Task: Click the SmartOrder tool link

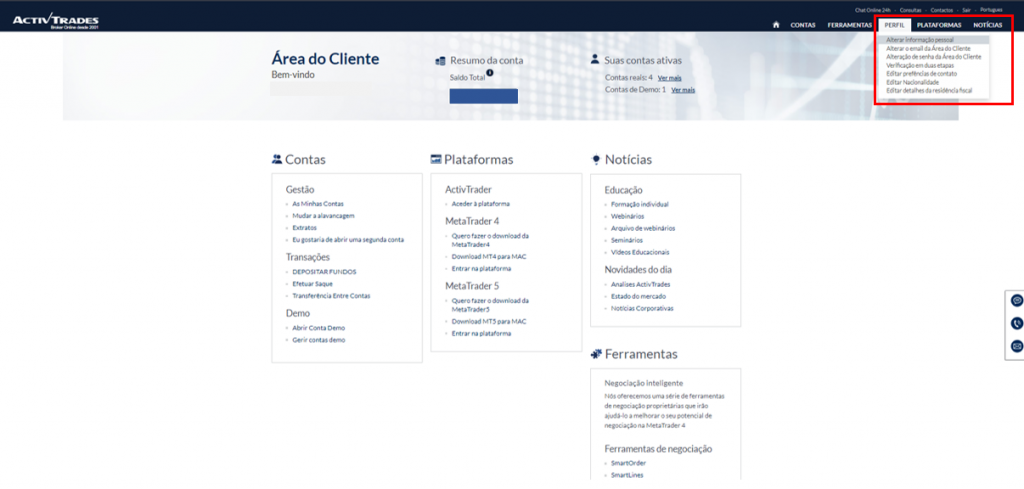Action: tap(628, 463)
